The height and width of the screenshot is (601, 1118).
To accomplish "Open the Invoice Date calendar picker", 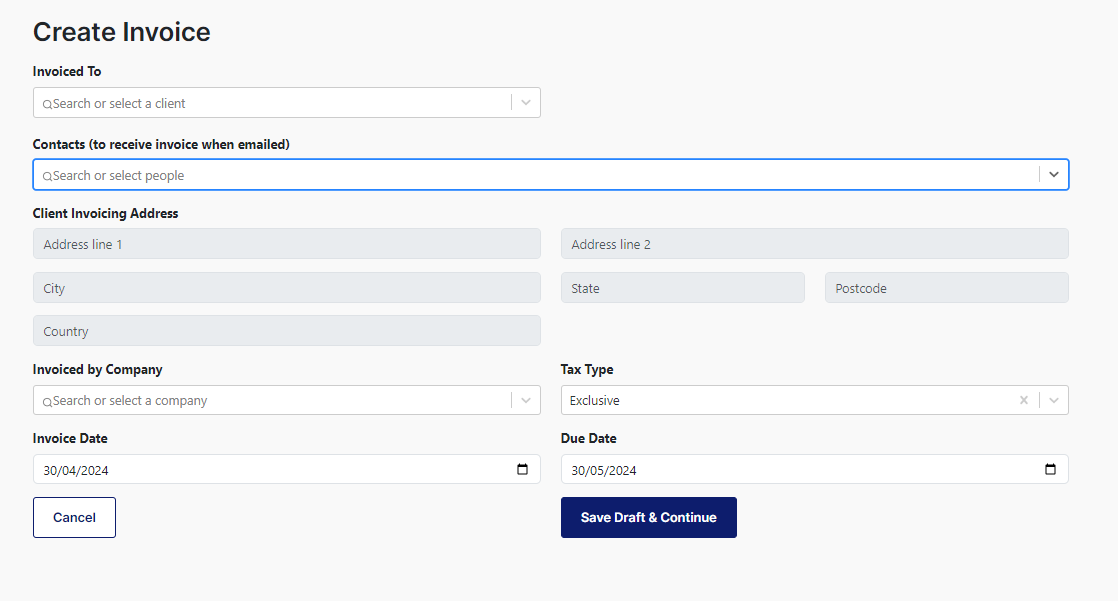I will click(523, 468).
